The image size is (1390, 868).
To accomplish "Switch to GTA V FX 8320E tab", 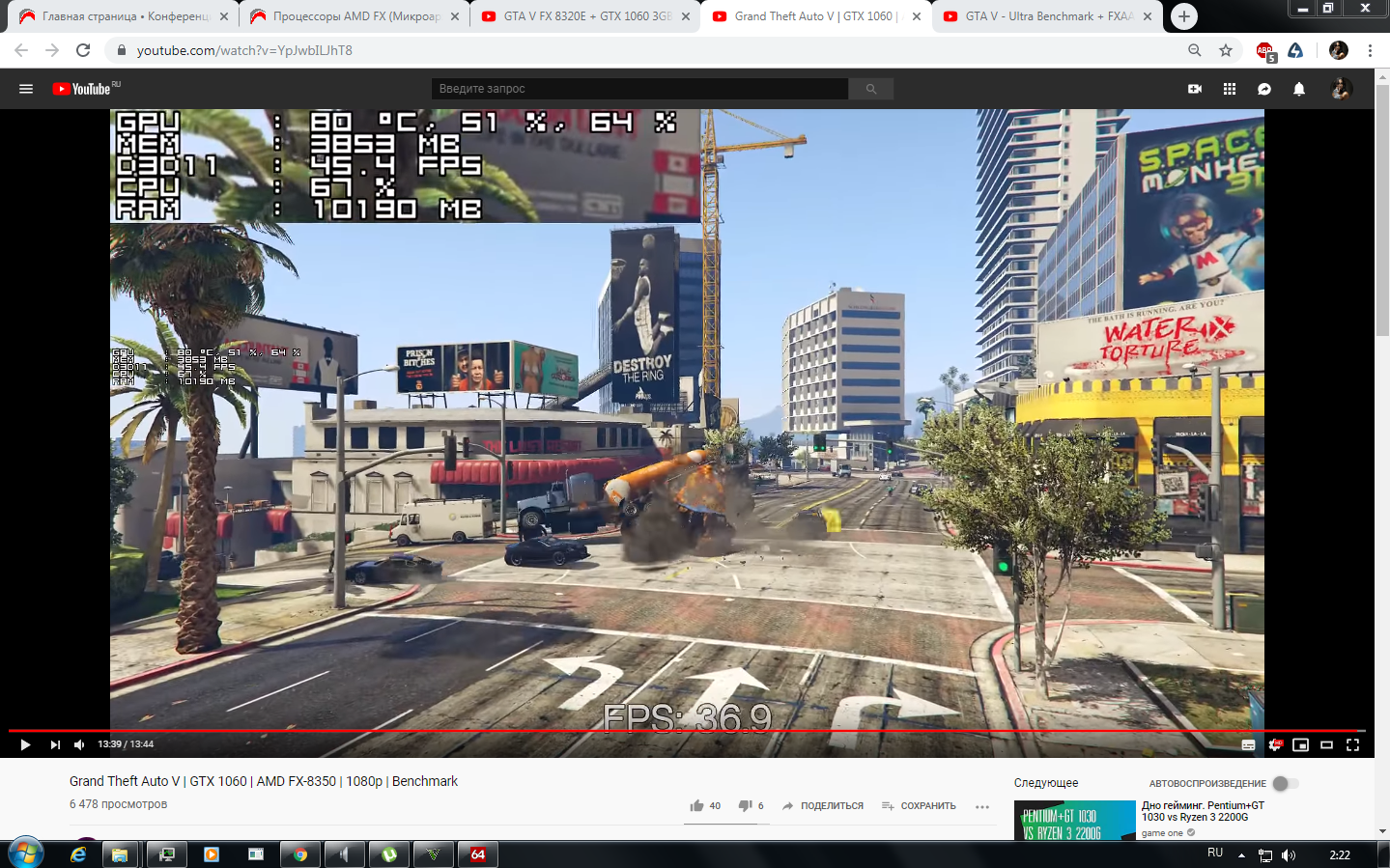I will [585, 16].
